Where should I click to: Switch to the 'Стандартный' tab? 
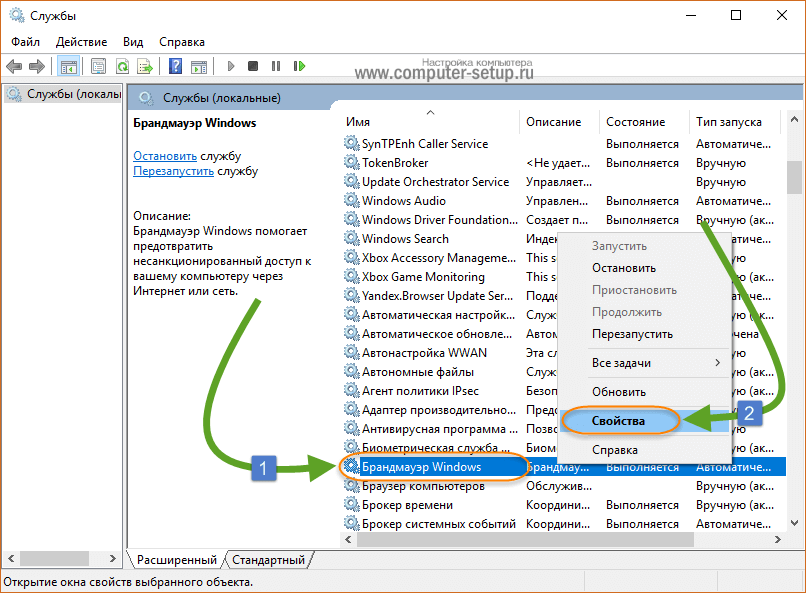click(270, 560)
